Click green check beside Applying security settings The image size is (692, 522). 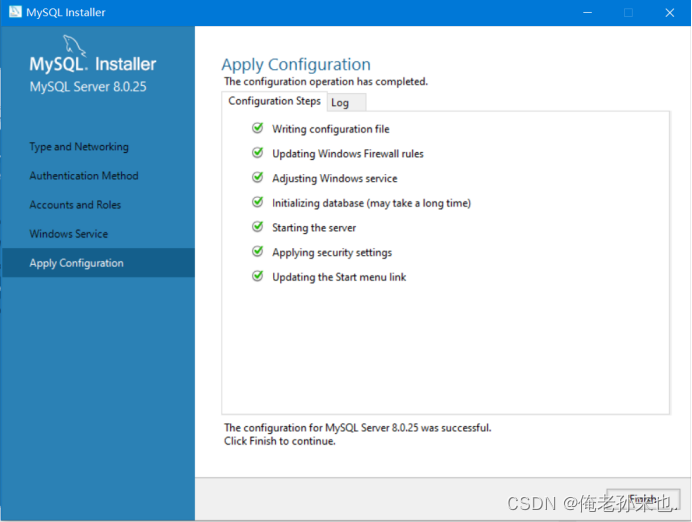pos(257,252)
